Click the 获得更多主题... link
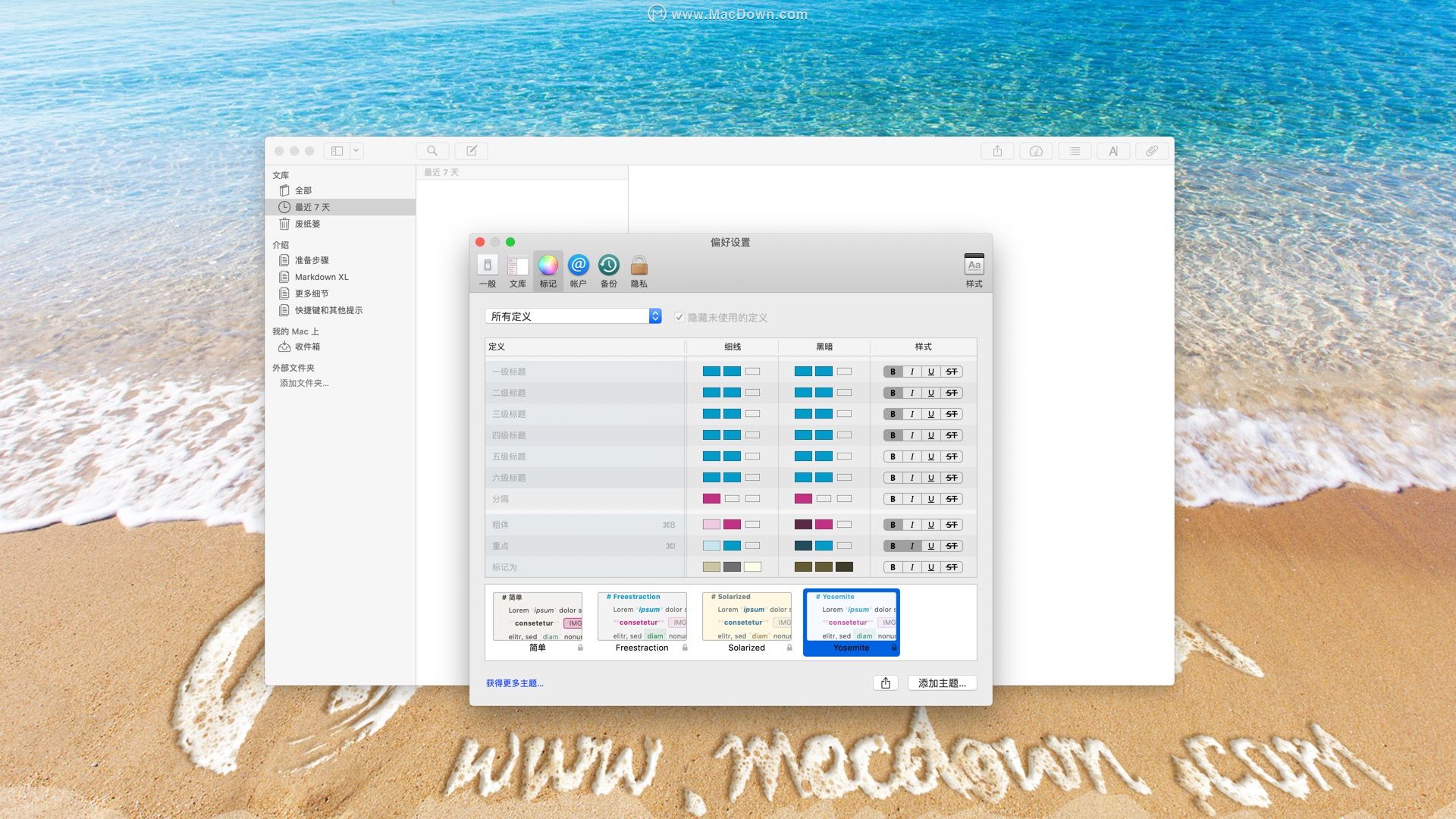The width and height of the screenshot is (1456, 819). click(x=514, y=683)
